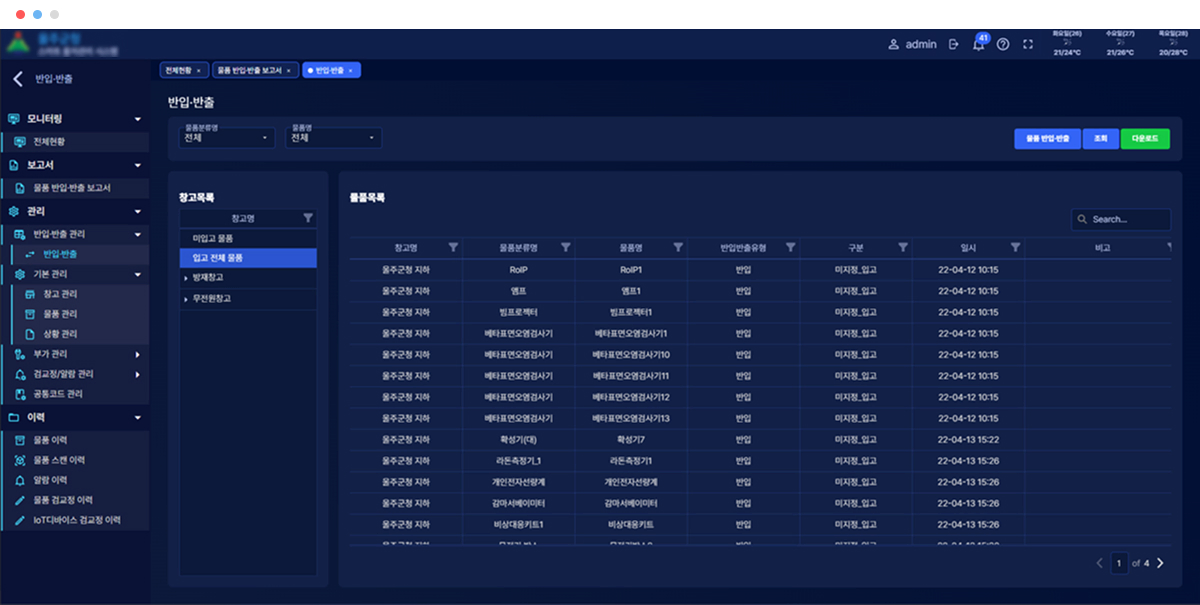
Task: Switch to 물품 반입·반출 보고서 tab
Action: pos(251,70)
